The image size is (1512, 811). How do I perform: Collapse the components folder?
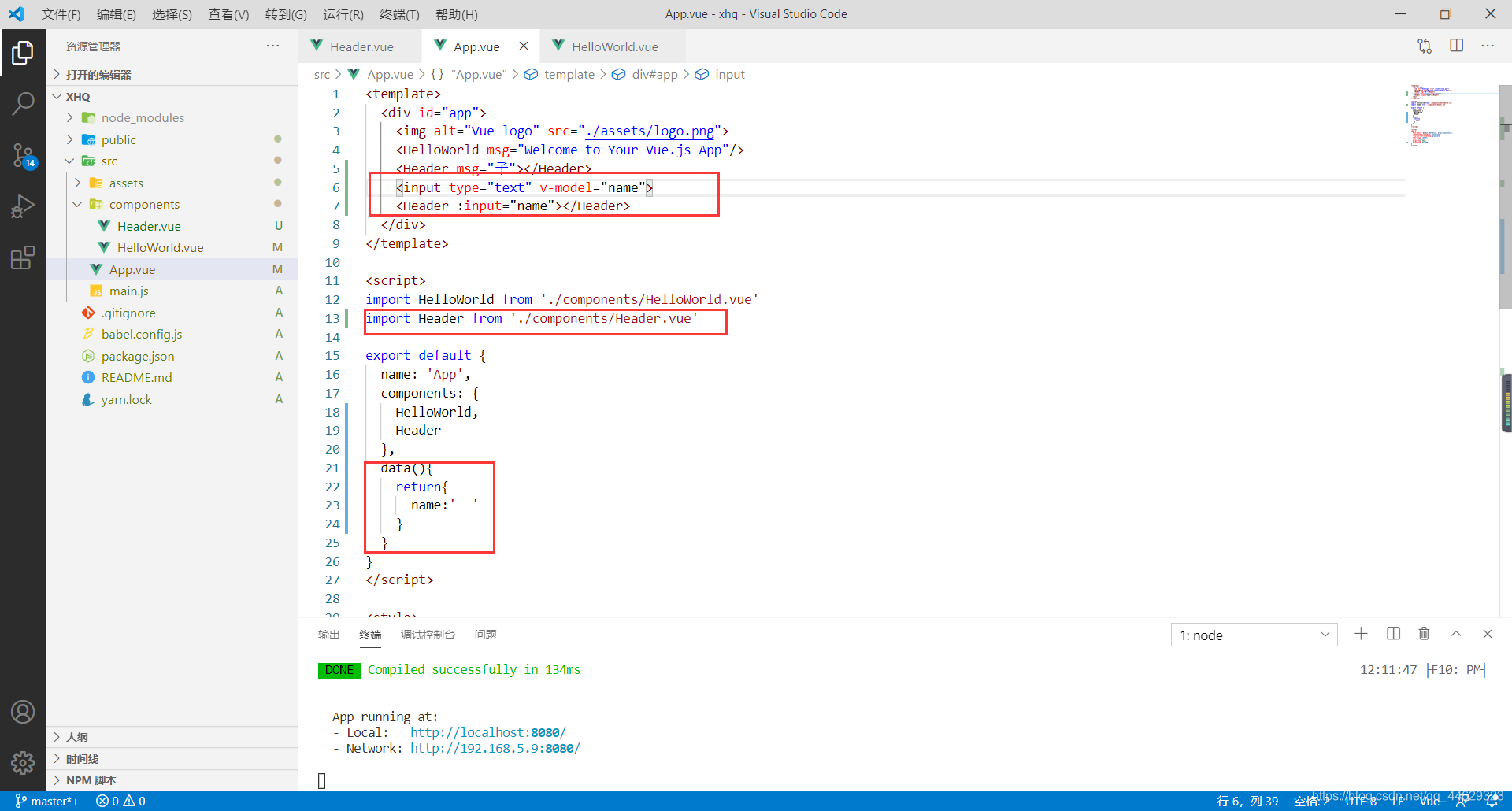coord(172,204)
